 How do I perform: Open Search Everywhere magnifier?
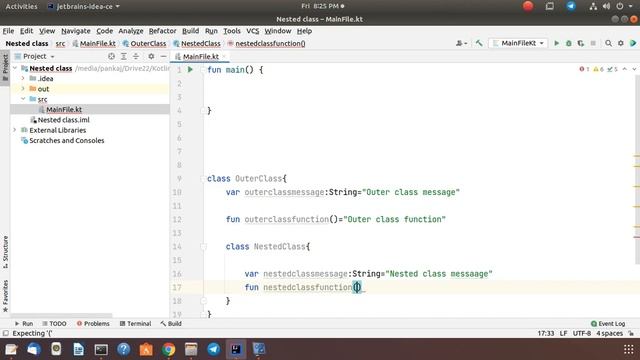(608, 43)
